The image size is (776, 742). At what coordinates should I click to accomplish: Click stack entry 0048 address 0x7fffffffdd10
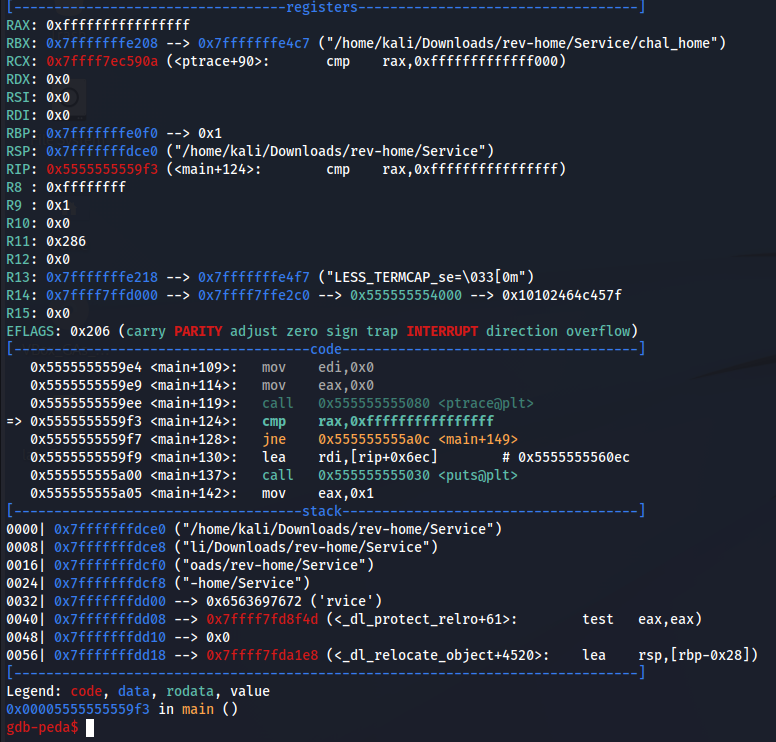[x=110, y=637]
